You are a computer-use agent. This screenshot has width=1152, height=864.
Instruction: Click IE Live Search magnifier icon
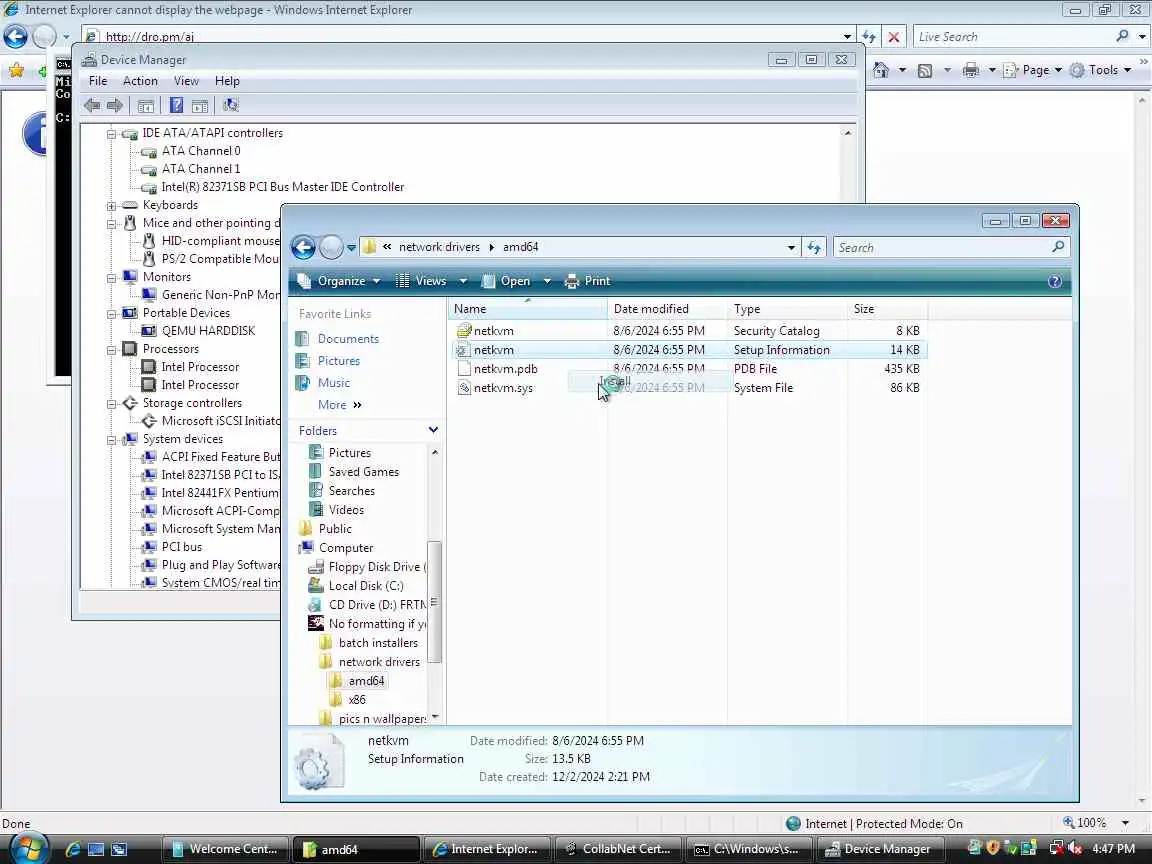coord(1122,36)
